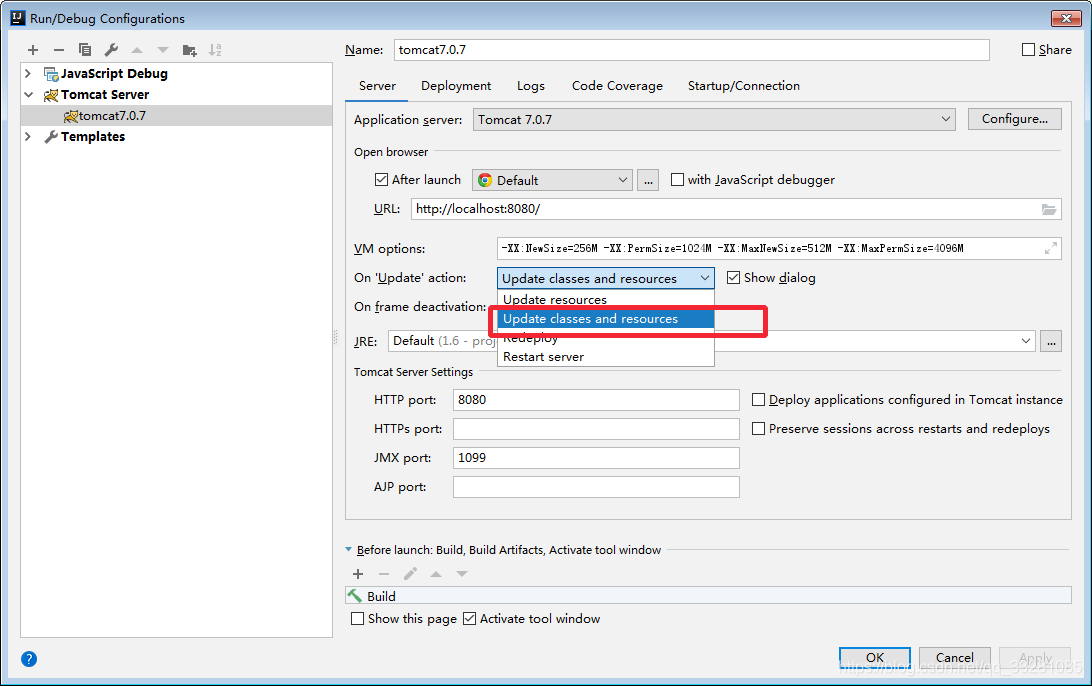The height and width of the screenshot is (686, 1092).
Task: Add new configuration with plus icon
Action: click(33, 50)
